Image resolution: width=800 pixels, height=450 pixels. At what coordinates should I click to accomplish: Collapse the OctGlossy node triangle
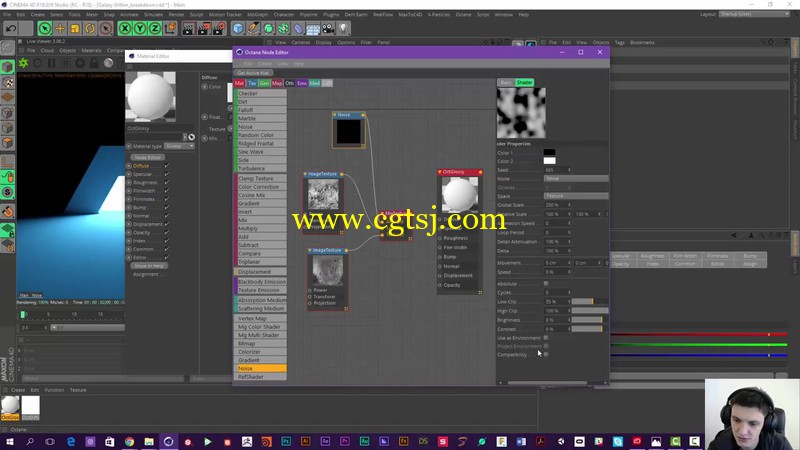(x=440, y=172)
